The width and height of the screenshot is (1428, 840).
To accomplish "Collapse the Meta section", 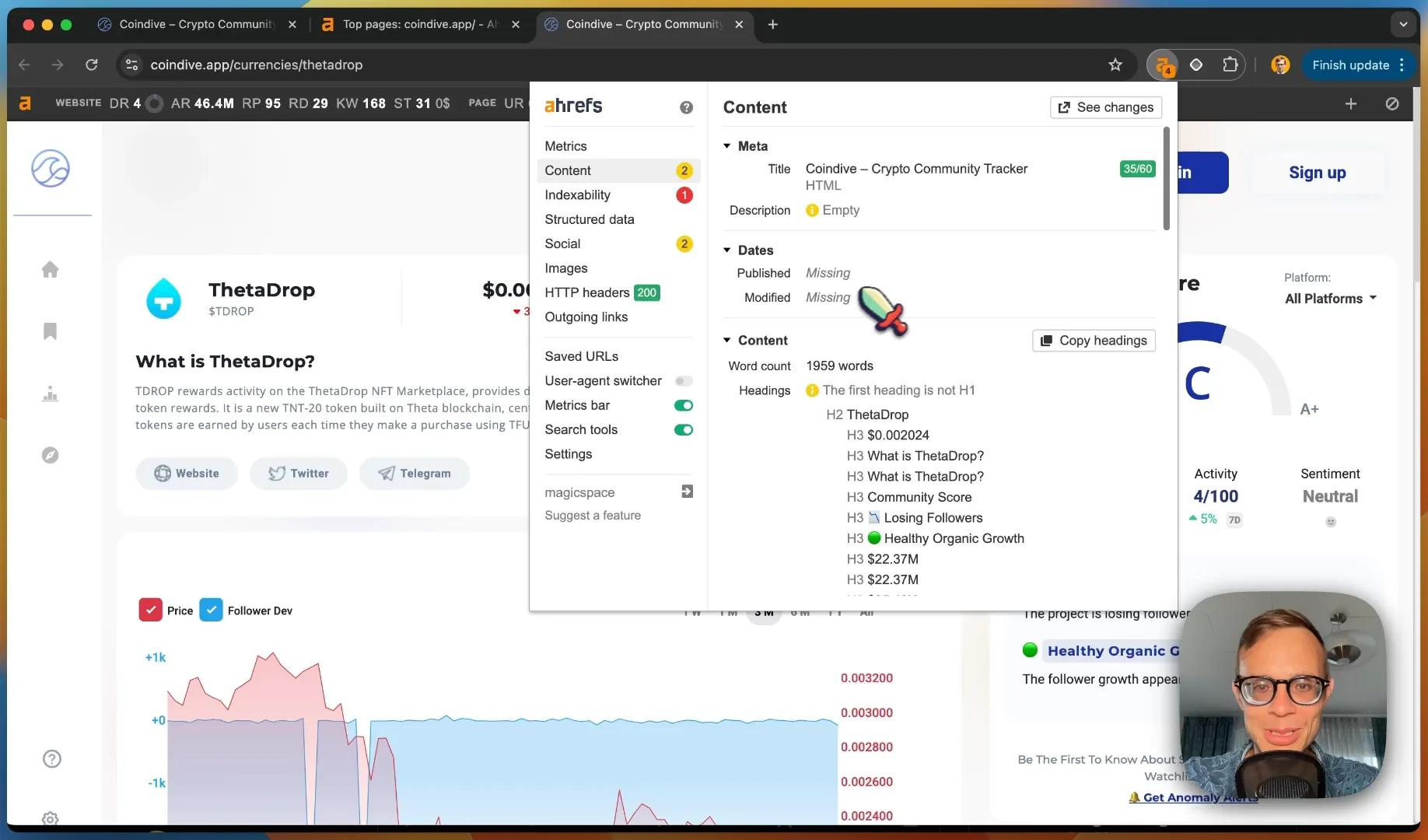I will 727,146.
